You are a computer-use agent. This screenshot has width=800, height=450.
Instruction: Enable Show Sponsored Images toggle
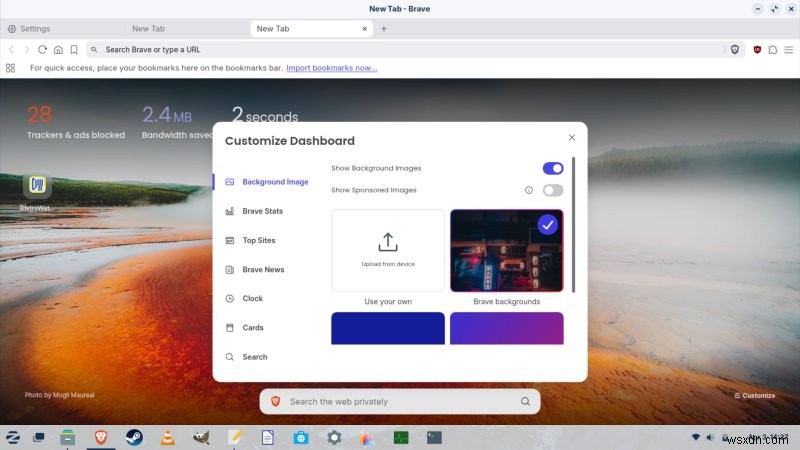tap(553, 190)
